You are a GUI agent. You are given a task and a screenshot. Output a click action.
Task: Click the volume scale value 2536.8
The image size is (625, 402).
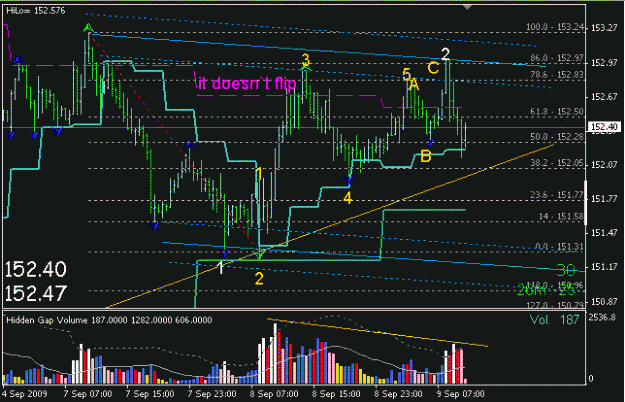coord(604,318)
